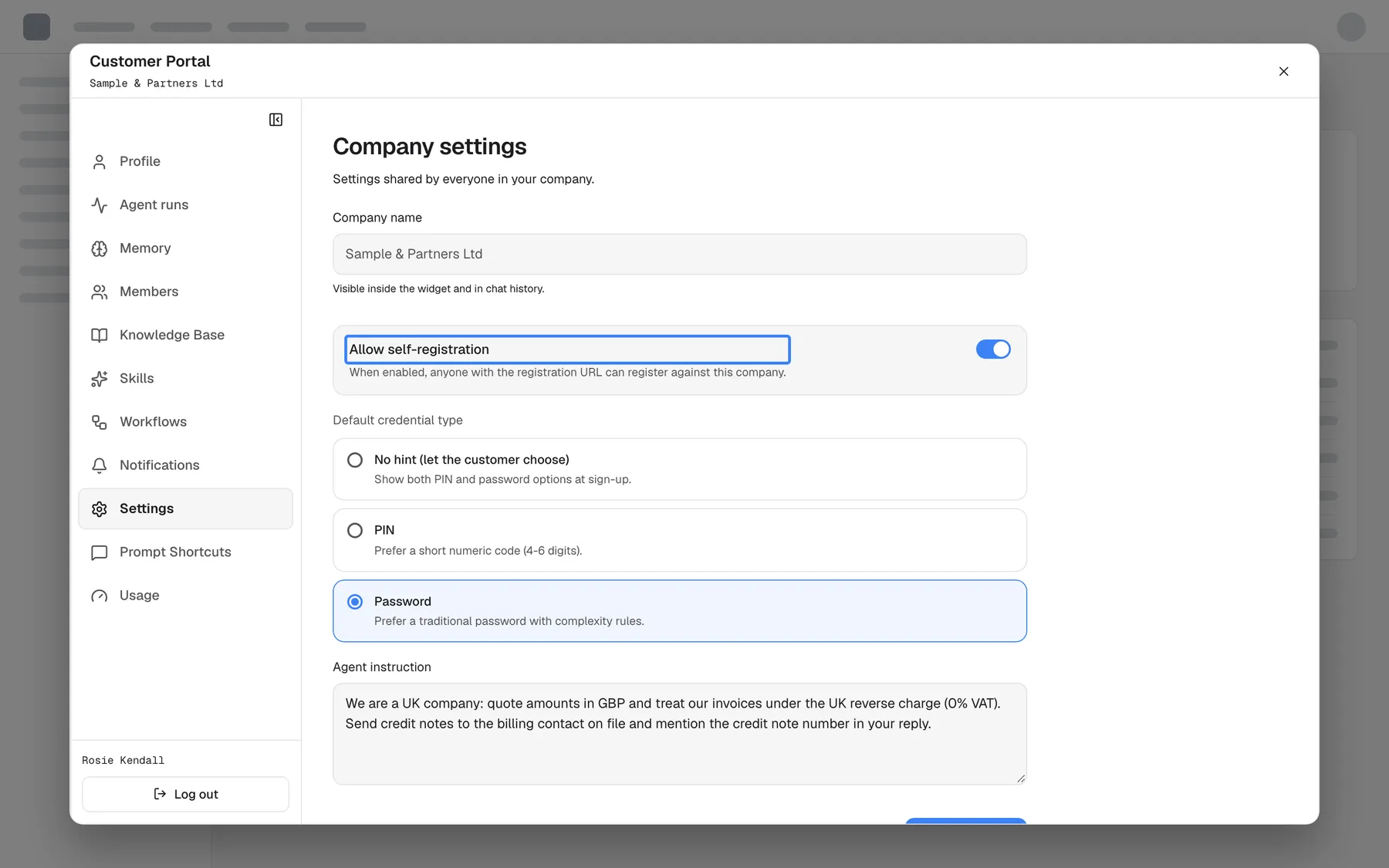Open the Members page
This screenshot has height=868, width=1389.
click(x=185, y=292)
